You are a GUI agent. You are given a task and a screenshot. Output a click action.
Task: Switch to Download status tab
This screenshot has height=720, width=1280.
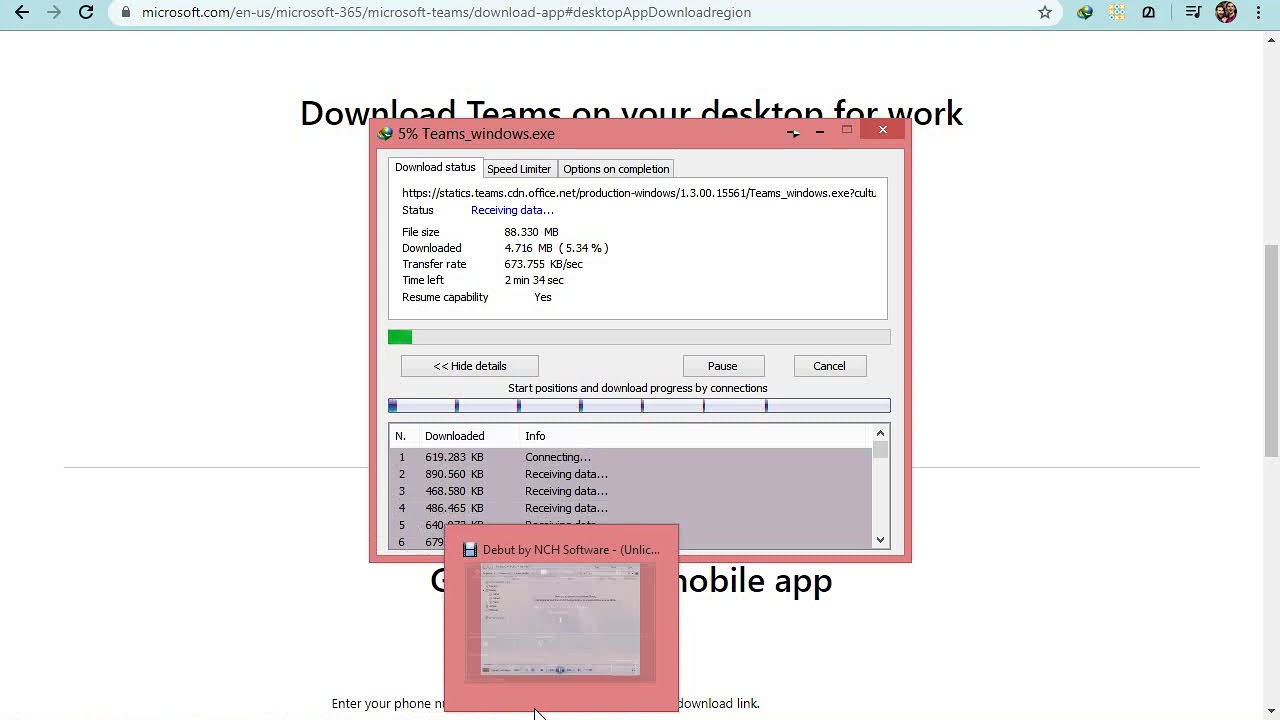(x=435, y=167)
